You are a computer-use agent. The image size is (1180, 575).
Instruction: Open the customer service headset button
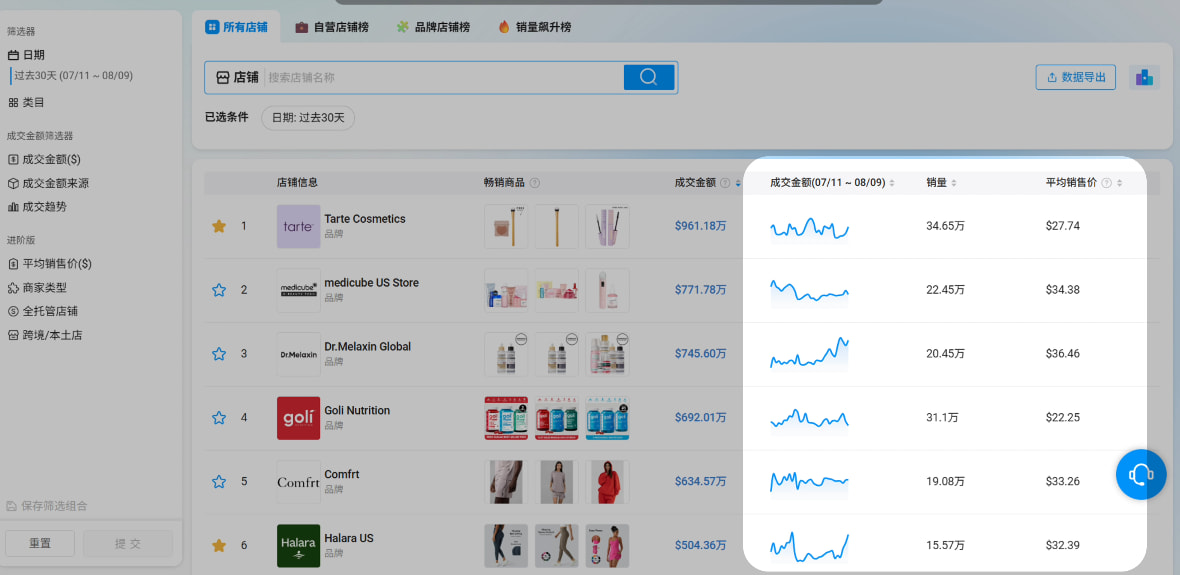coord(1141,474)
